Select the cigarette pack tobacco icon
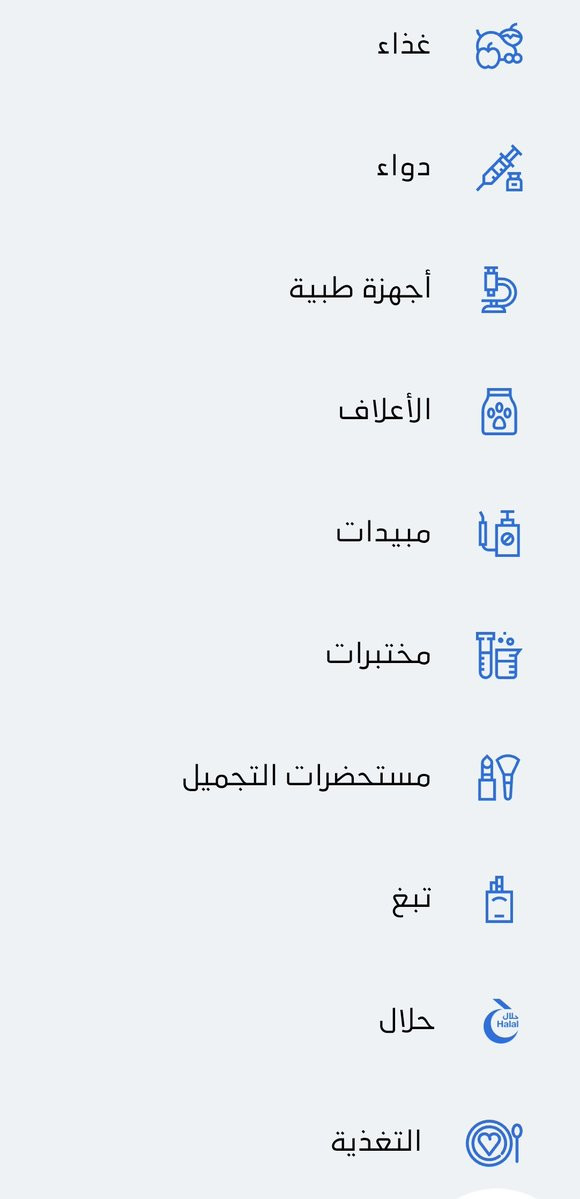580x1199 pixels. coord(499,899)
